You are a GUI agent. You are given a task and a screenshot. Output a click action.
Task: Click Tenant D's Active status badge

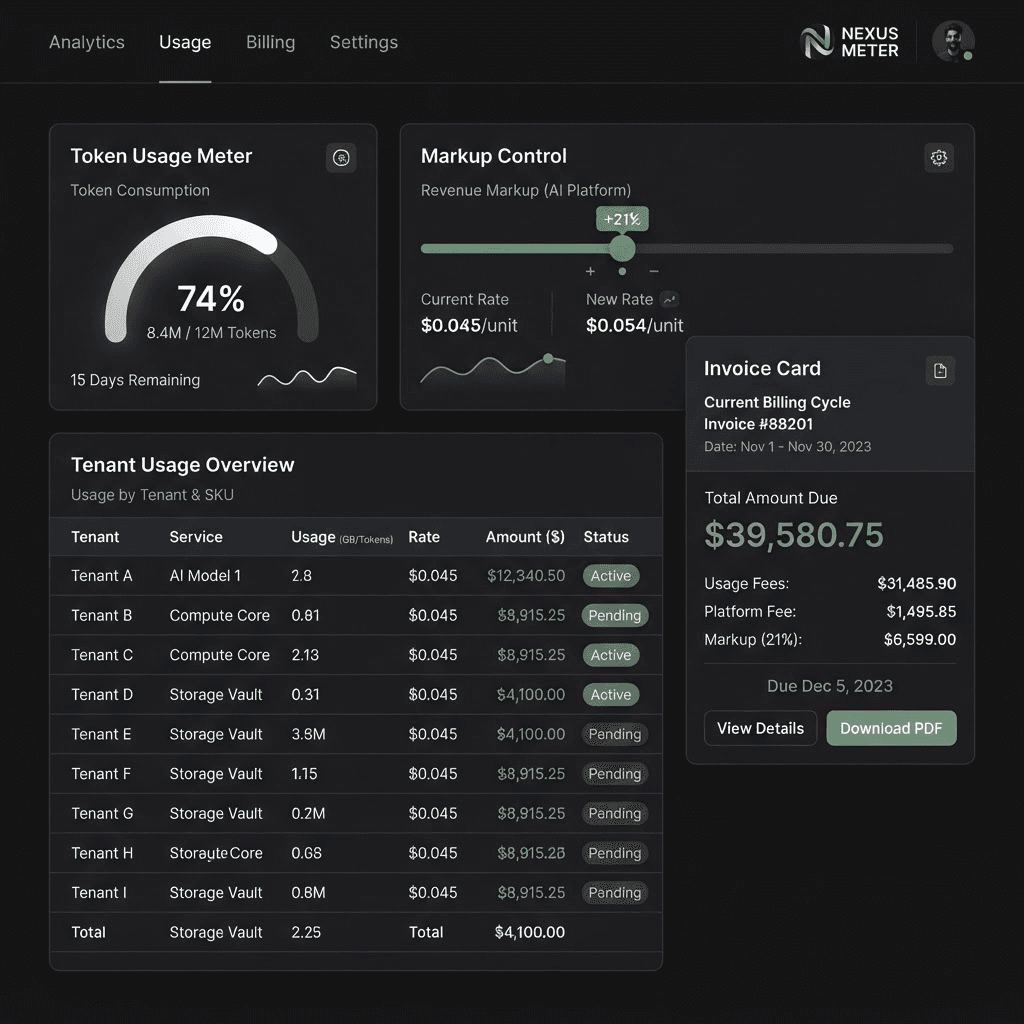(611, 695)
